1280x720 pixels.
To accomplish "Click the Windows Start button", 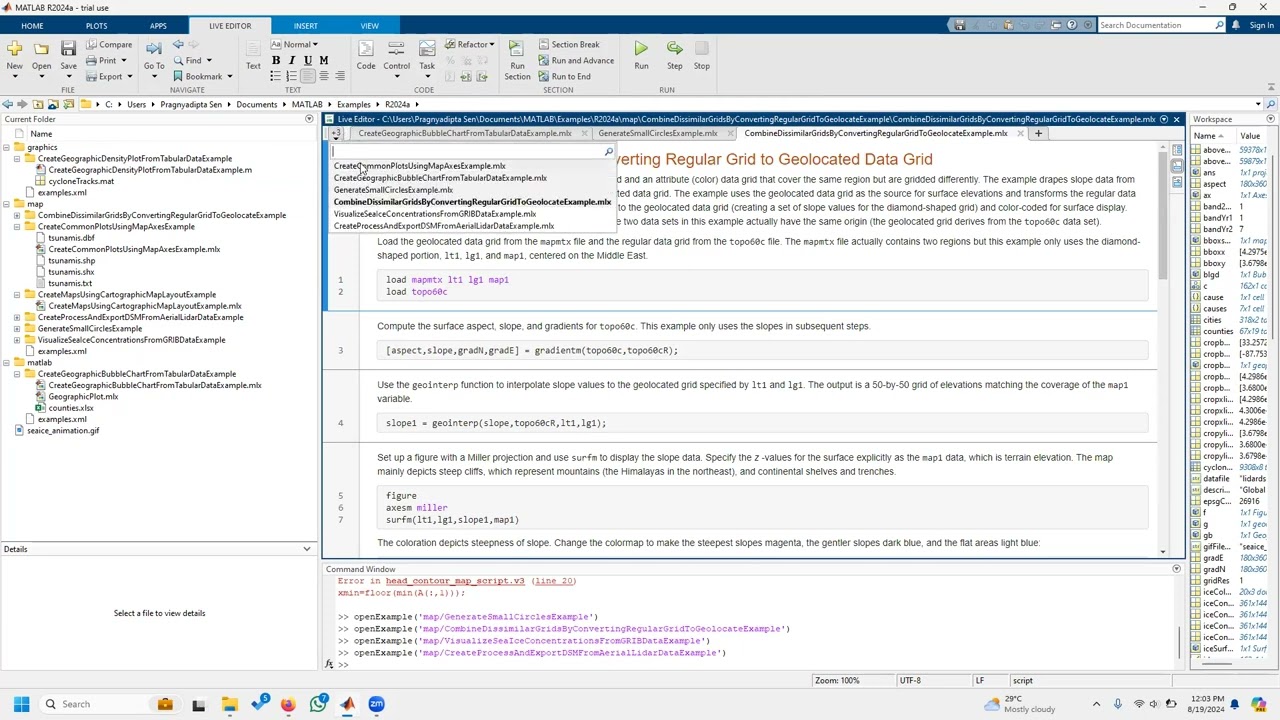I will (21, 704).
